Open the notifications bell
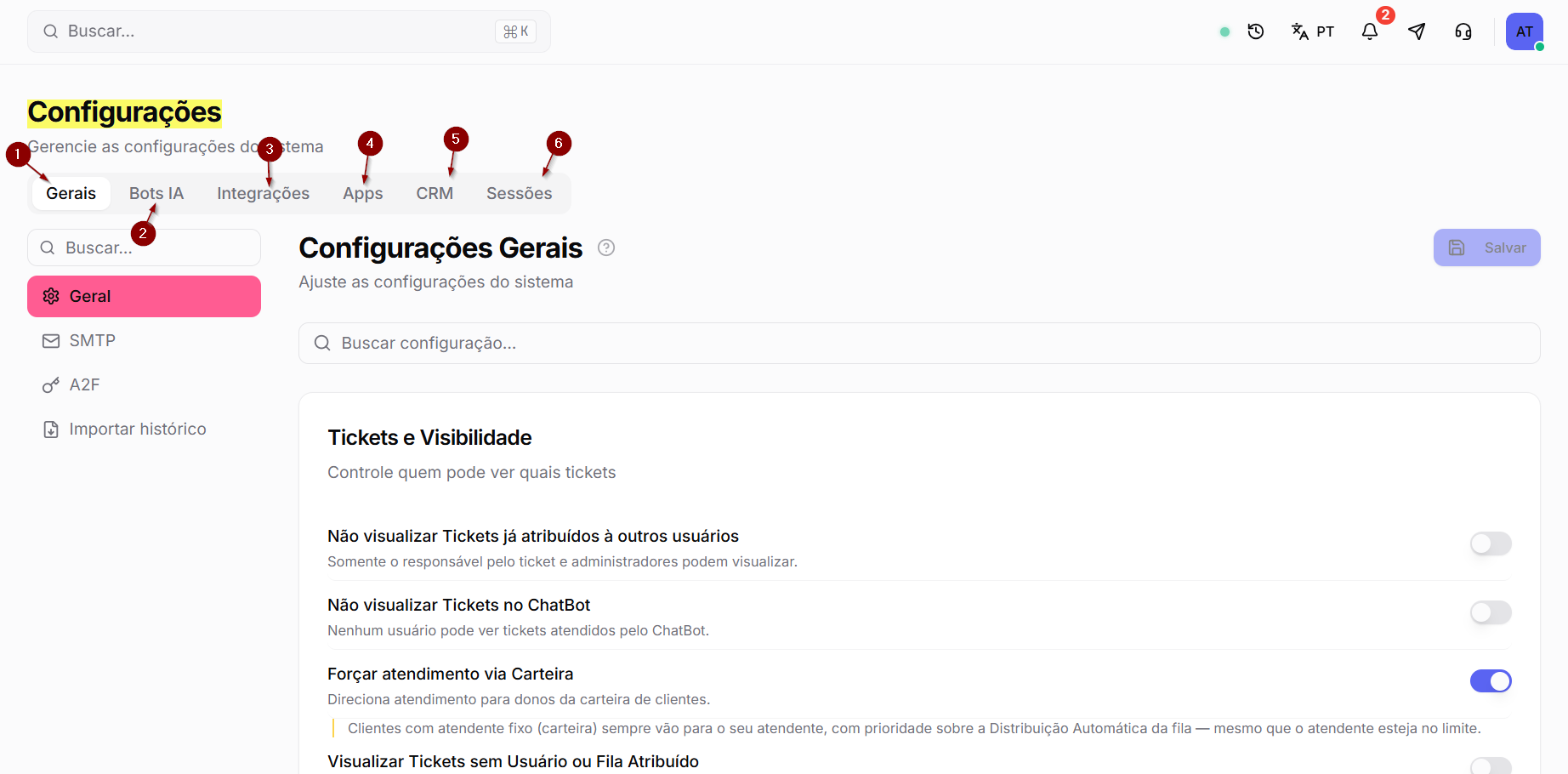Image resolution: width=1568 pixels, height=774 pixels. coord(1370,31)
